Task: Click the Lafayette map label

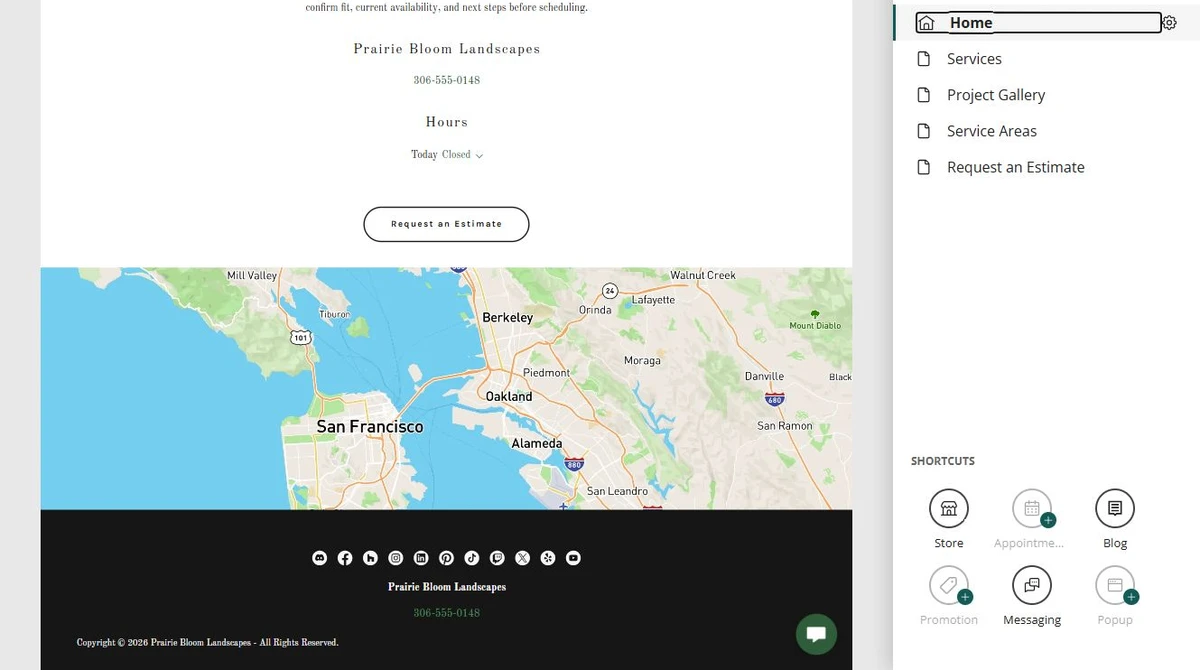Action: point(654,299)
